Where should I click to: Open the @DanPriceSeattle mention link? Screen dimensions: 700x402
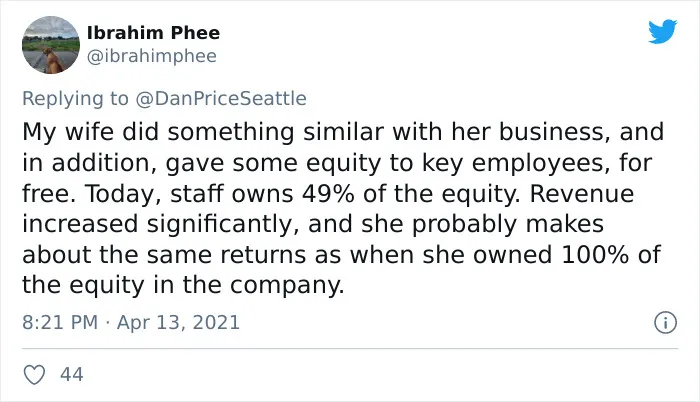click(221, 99)
